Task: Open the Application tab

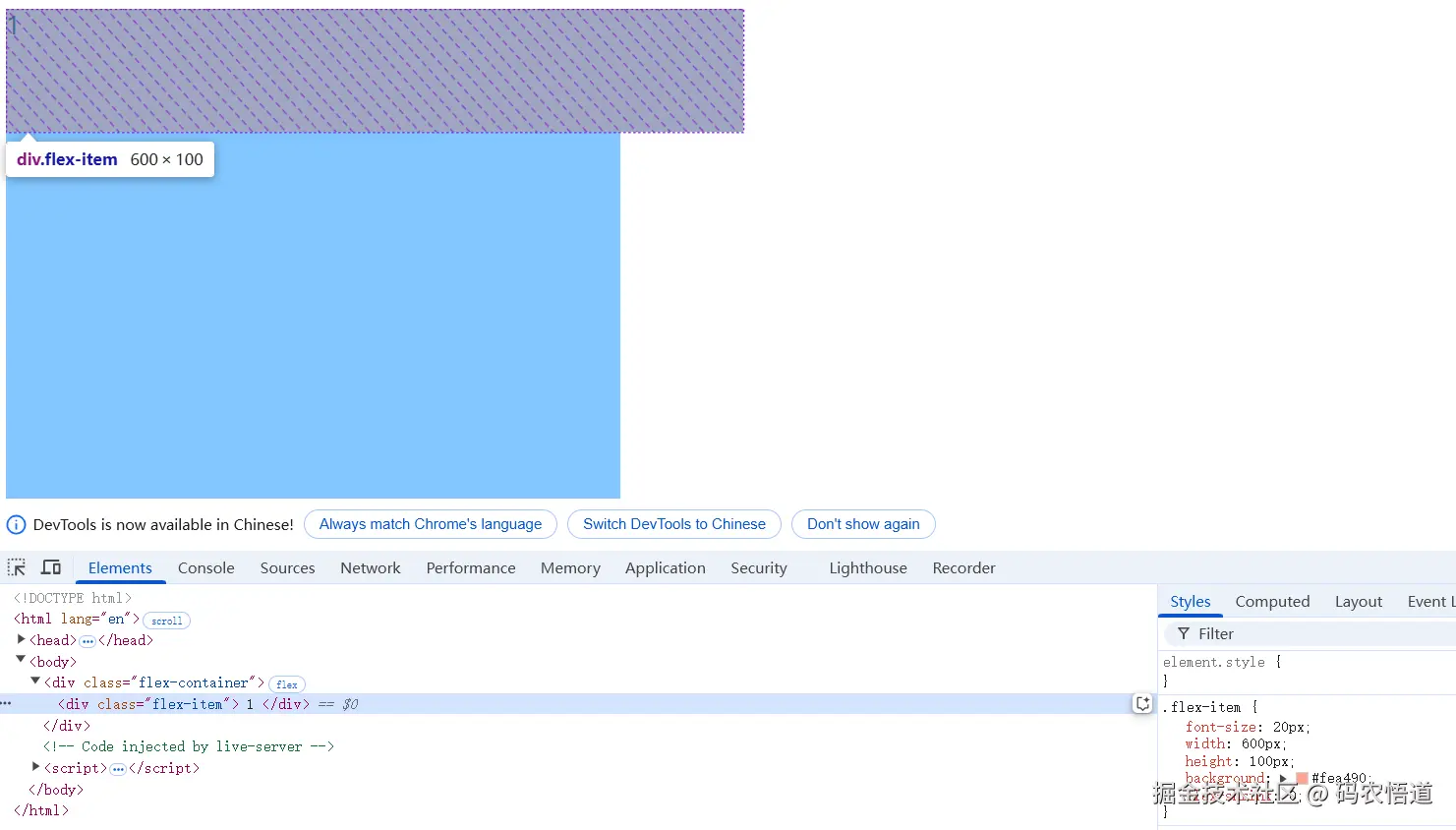Action: pyautogui.click(x=666, y=568)
